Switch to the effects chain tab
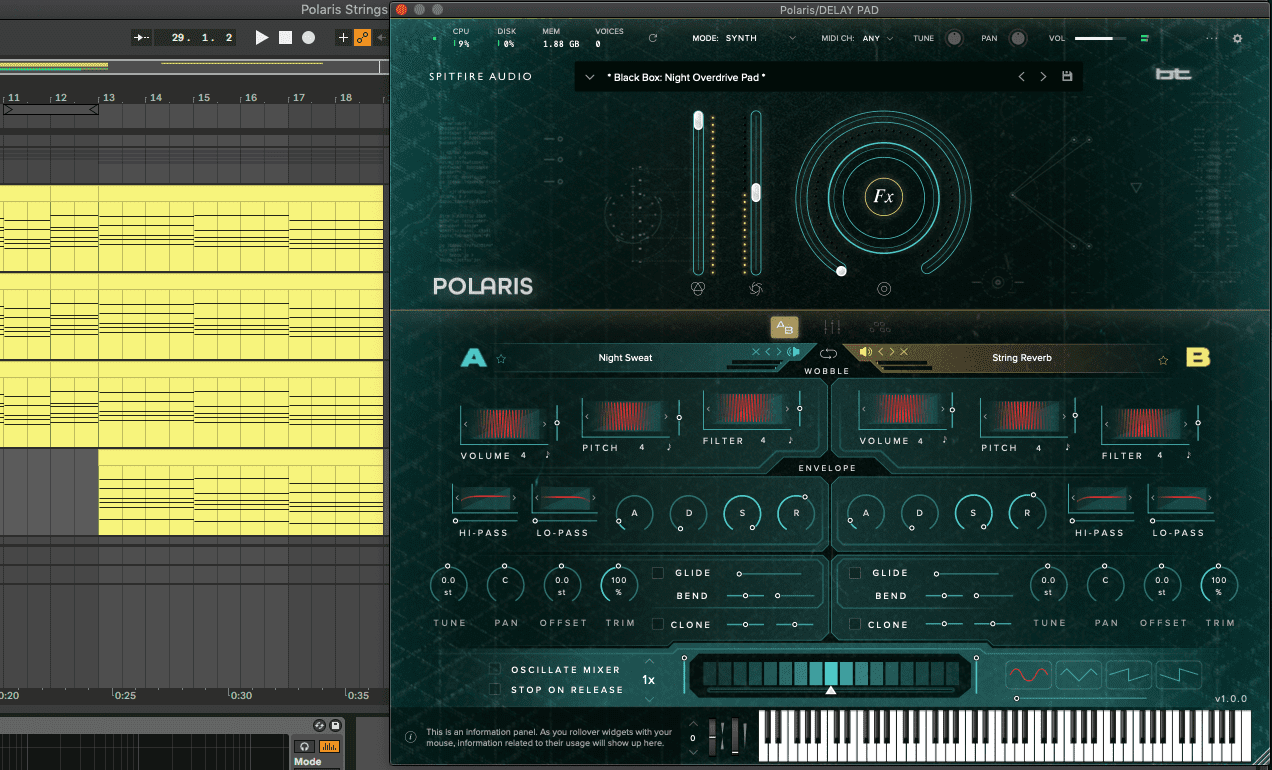The width and height of the screenshot is (1272, 770). point(880,327)
